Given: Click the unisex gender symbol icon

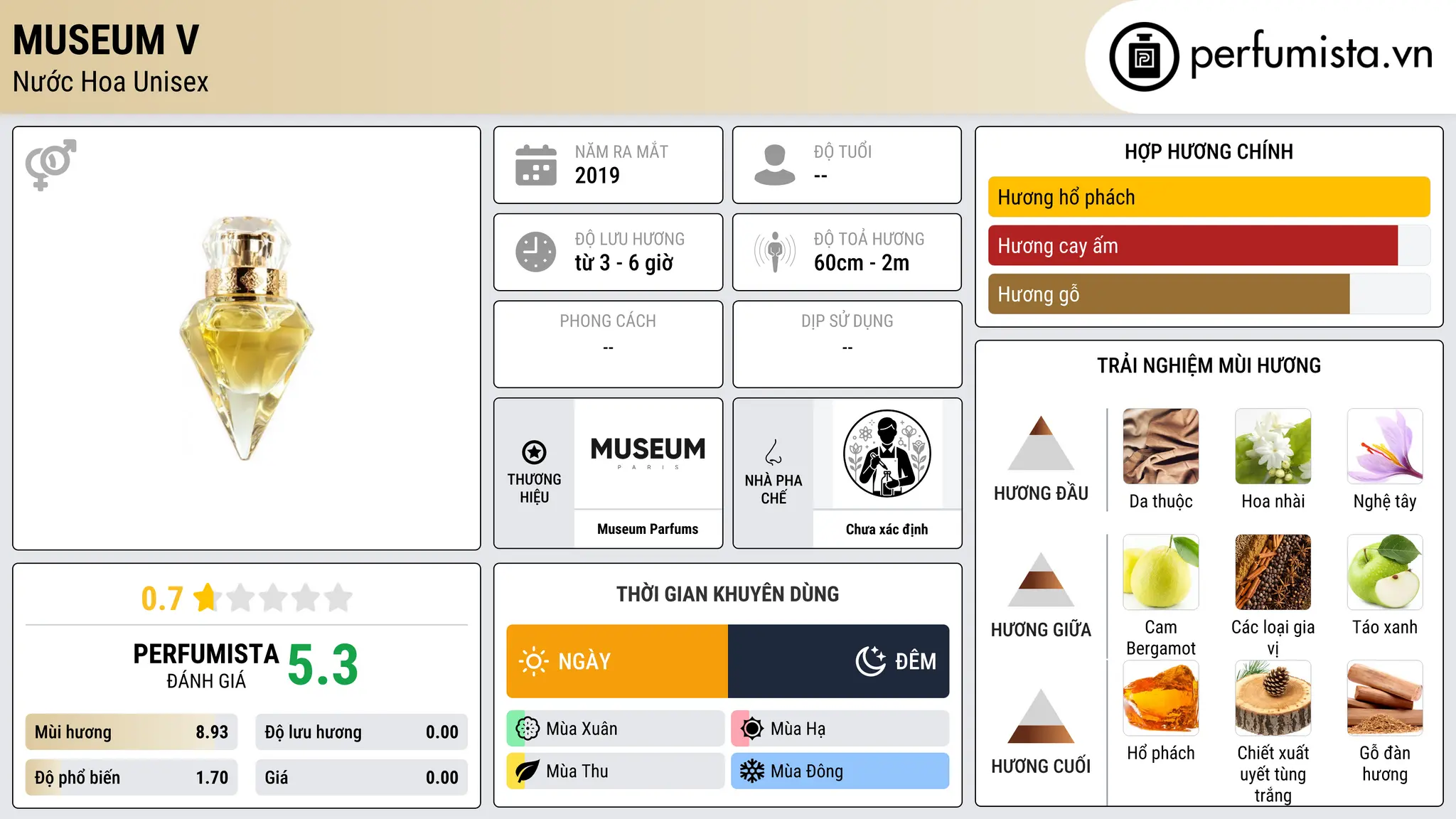Looking at the screenshot, I should (50, 164).
